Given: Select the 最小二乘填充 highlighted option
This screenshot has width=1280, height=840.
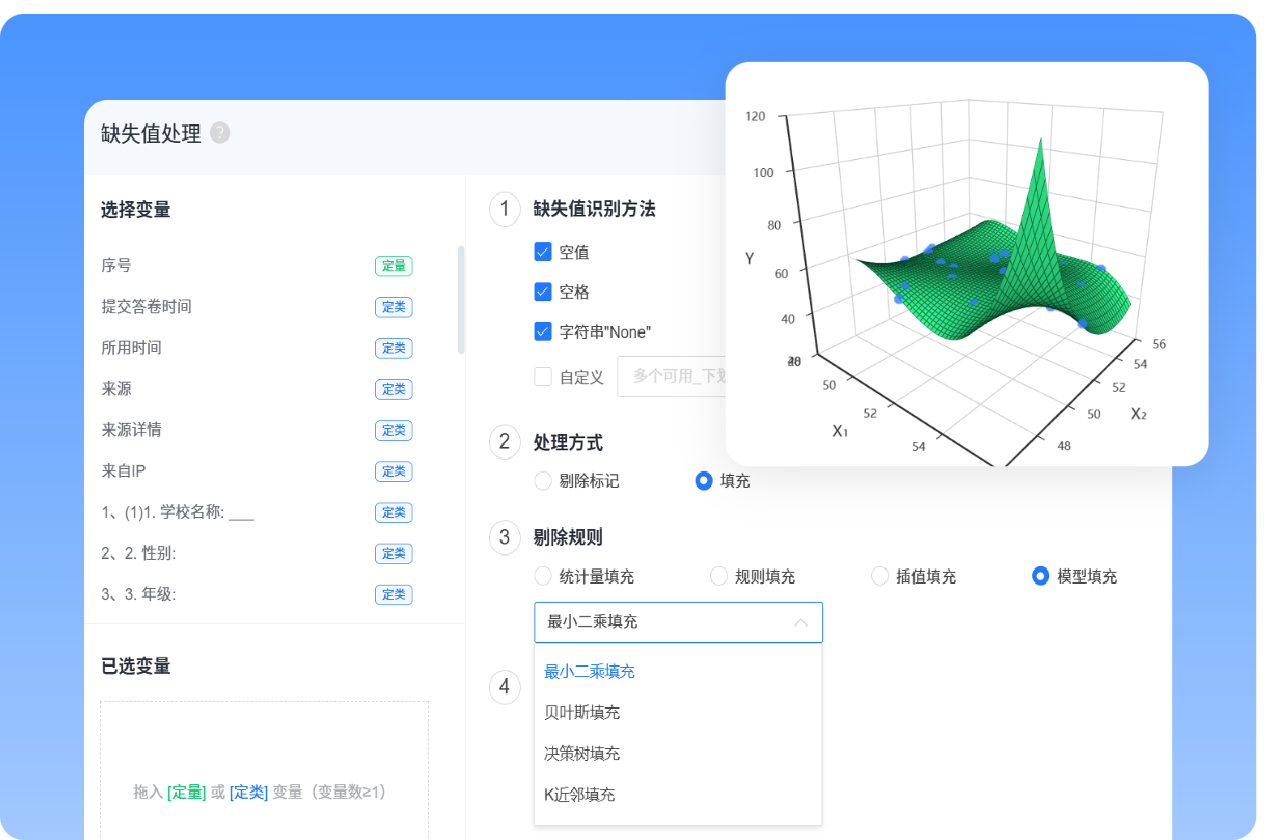Looking at the screenshot, I should click(x=588, y=671).
